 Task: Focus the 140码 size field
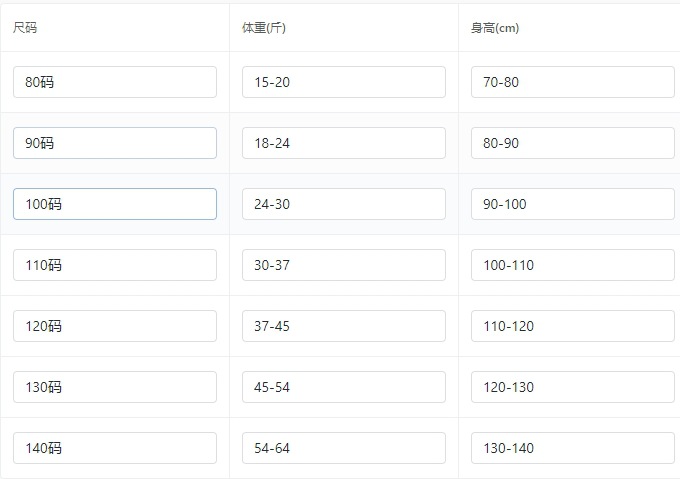[x=115, y=448]
